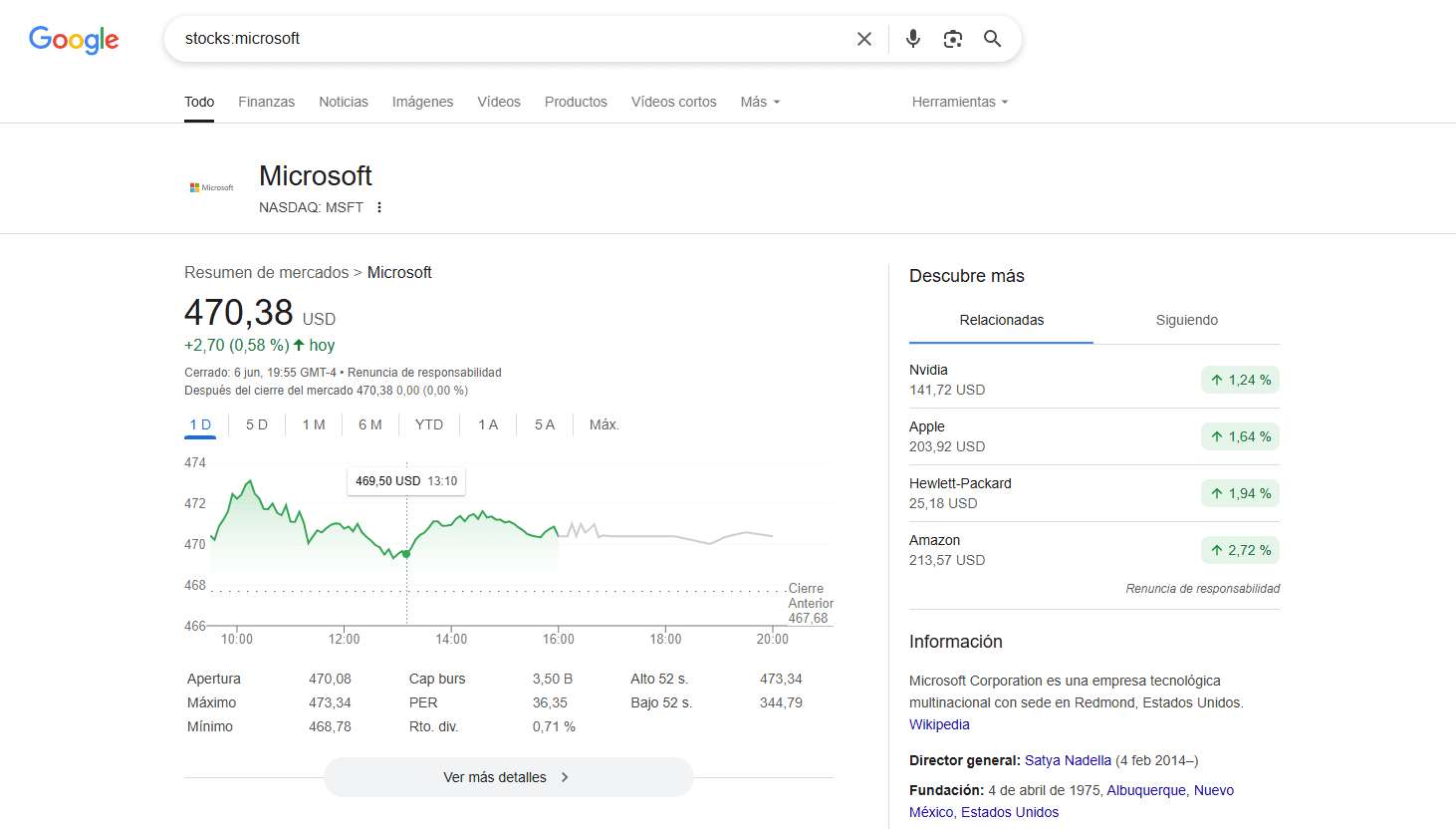Start voice search with microphone icon
This screenshot has height=829, width=1456.
click(913, 39)
